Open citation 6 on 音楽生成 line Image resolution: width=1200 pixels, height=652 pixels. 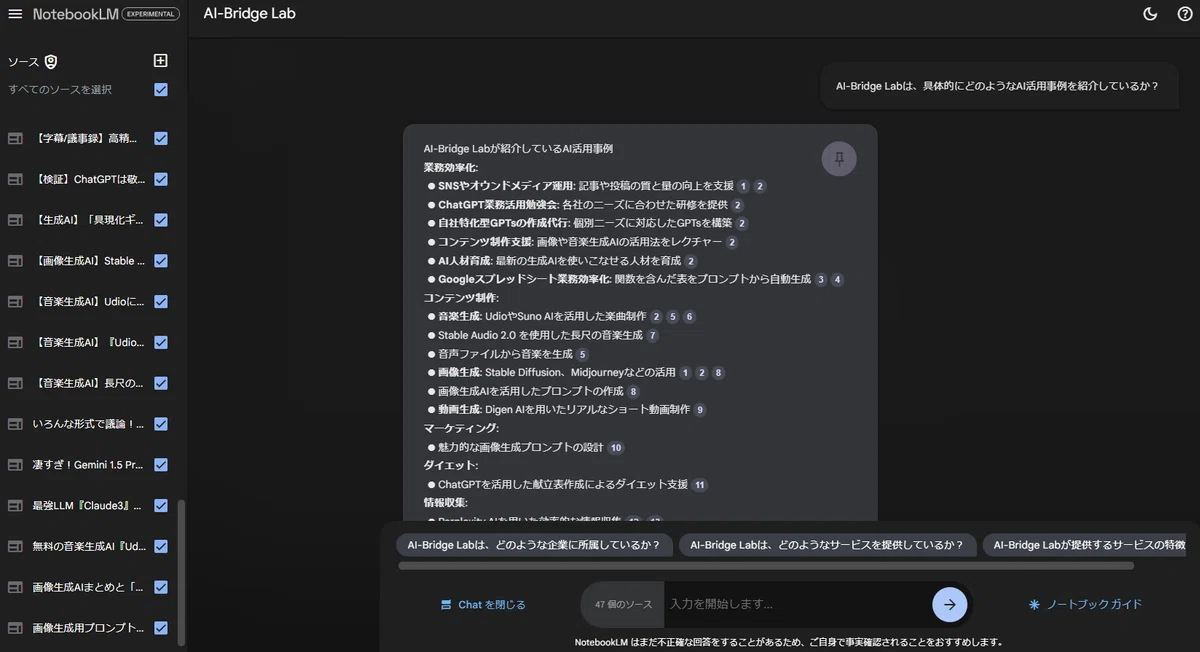pos(689,317)
